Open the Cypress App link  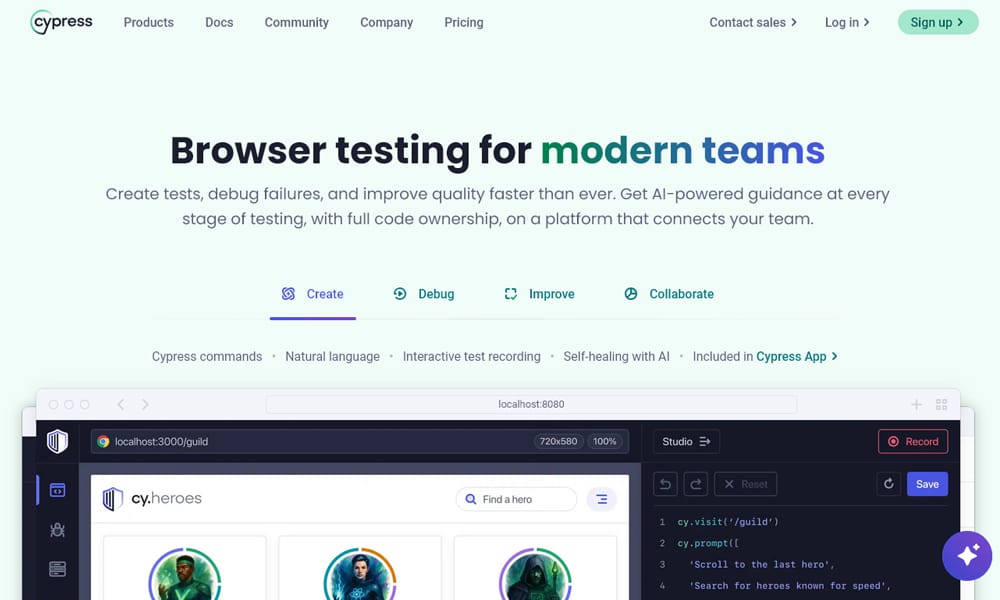coord(797,356)
